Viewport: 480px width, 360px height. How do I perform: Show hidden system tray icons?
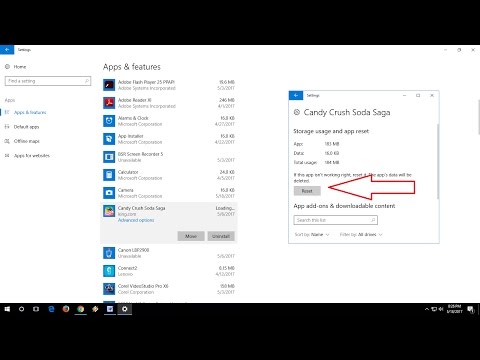(x=427, y=309)
